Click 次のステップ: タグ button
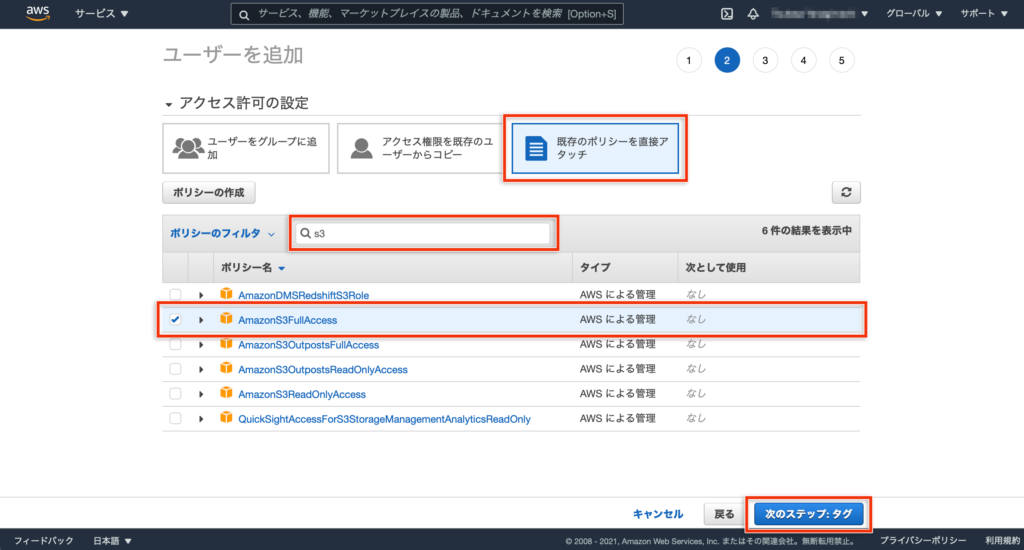Image resolution: width=1024 pixels, height=550 pixels. click(808, 514)
